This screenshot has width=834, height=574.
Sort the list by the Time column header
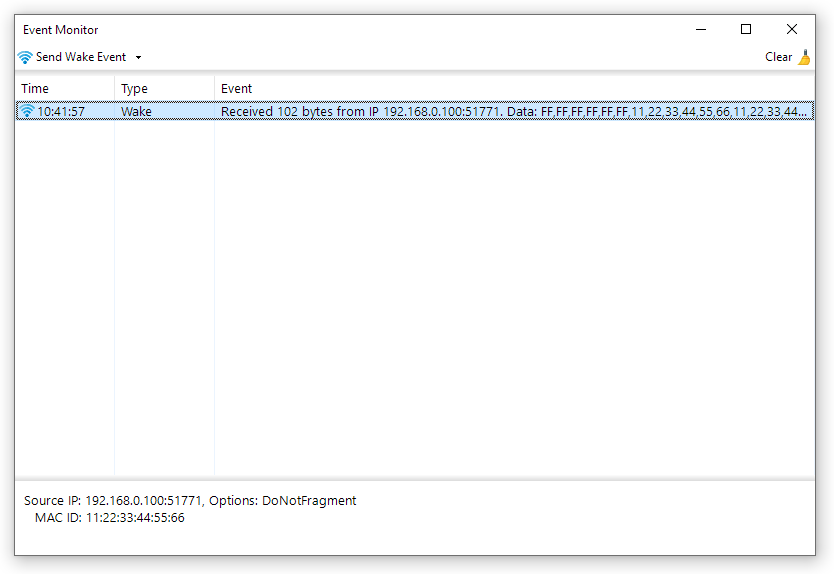pos(64,89)
